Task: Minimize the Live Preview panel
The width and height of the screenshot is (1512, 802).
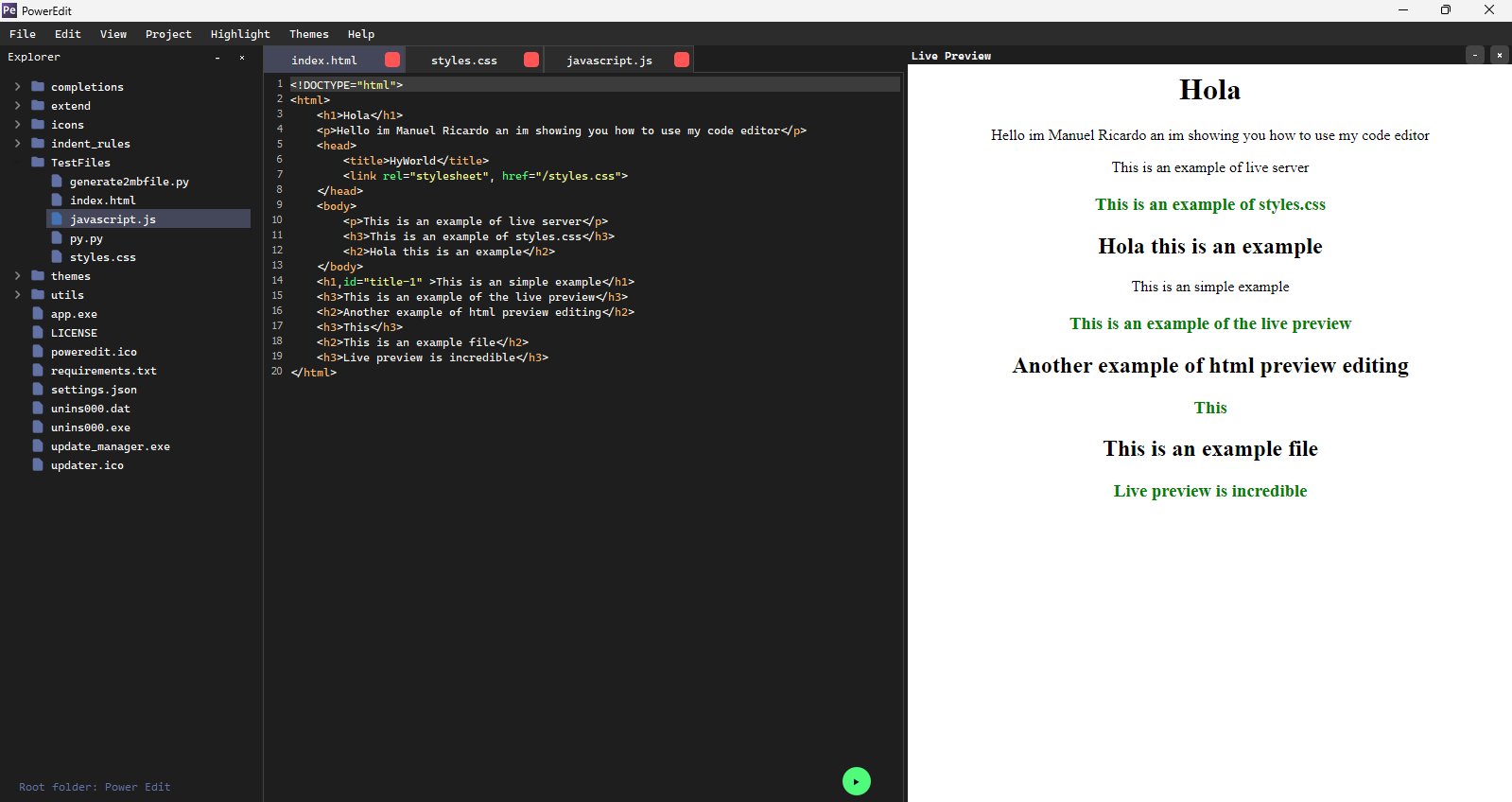Action: [1475, 55]
